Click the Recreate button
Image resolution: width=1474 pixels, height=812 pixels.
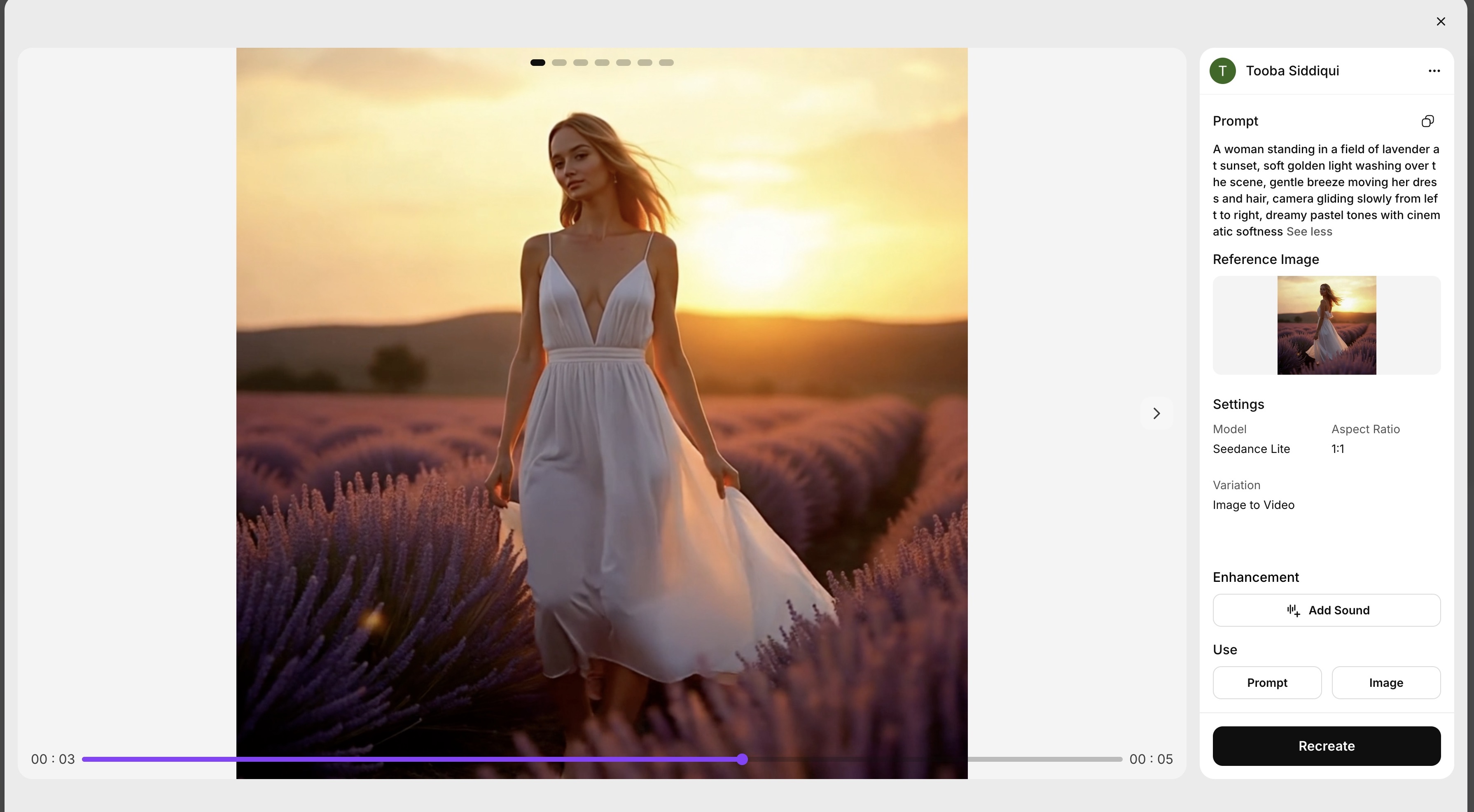tap(1327, 746)
